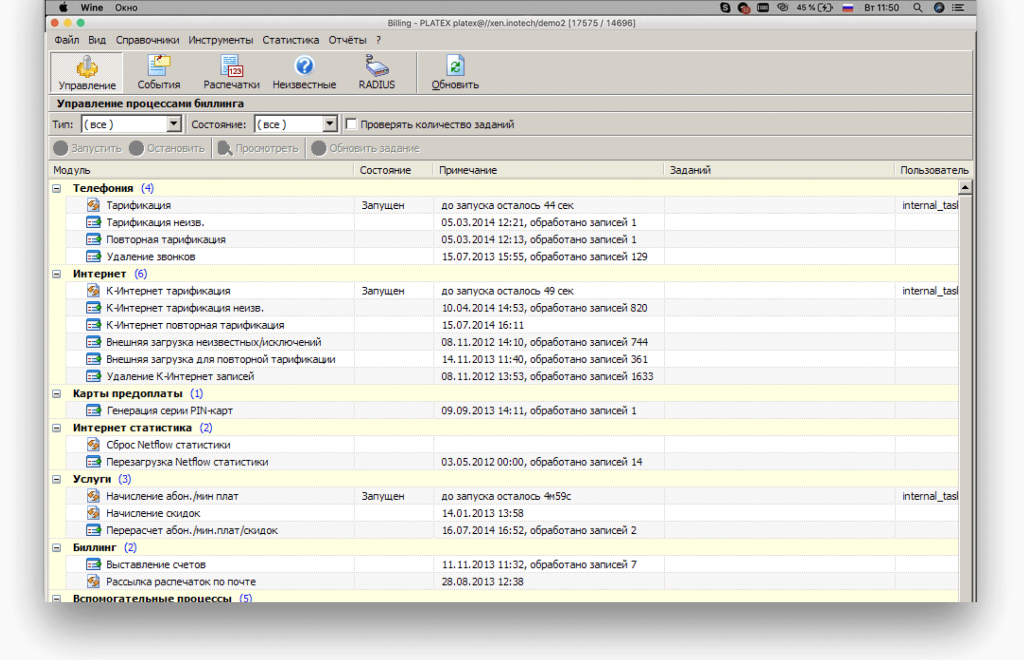The image size is (1024, 660).
Task: Open Spotlight search in macOS menu bar
Action: coord(918,7)
